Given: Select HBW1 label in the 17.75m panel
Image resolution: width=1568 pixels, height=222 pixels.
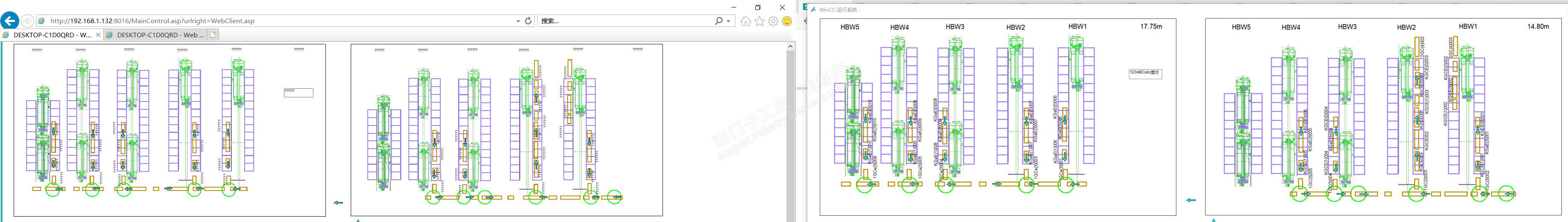Looking at the screenshot, I should pos(1078,27).
